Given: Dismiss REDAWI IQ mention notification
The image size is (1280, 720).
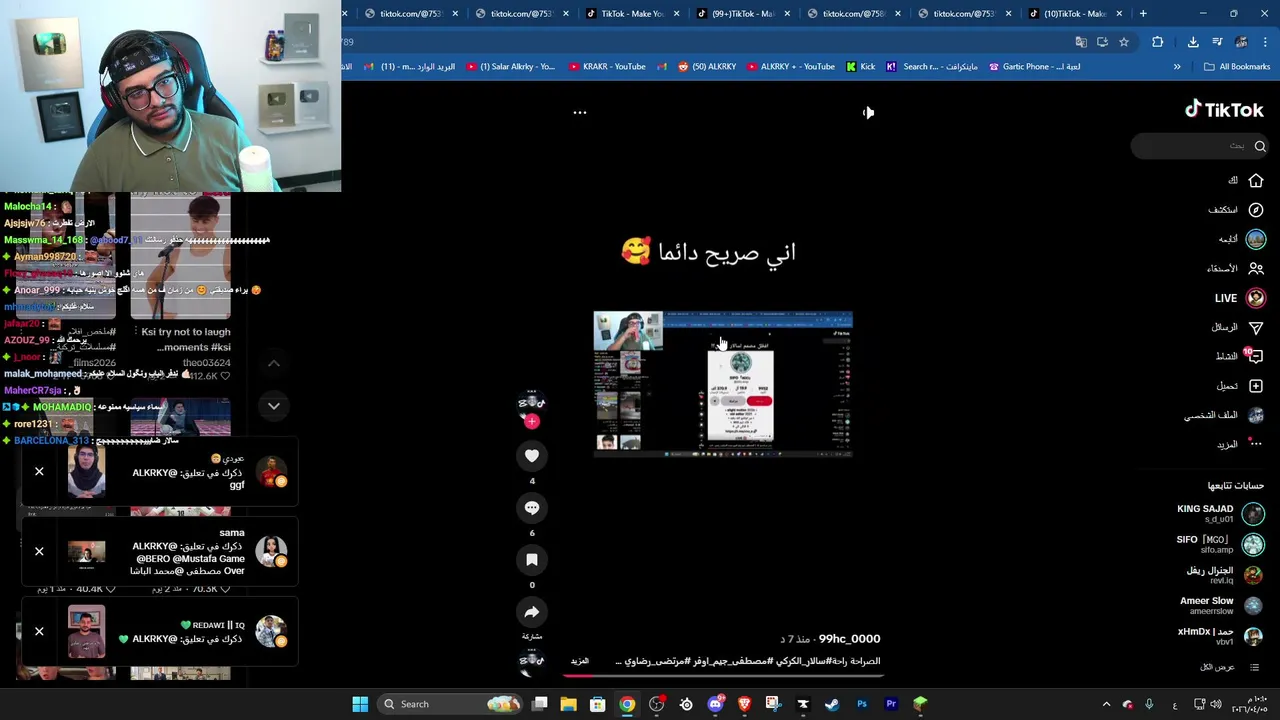Looking at the screenshot, I should coord(39,632).
